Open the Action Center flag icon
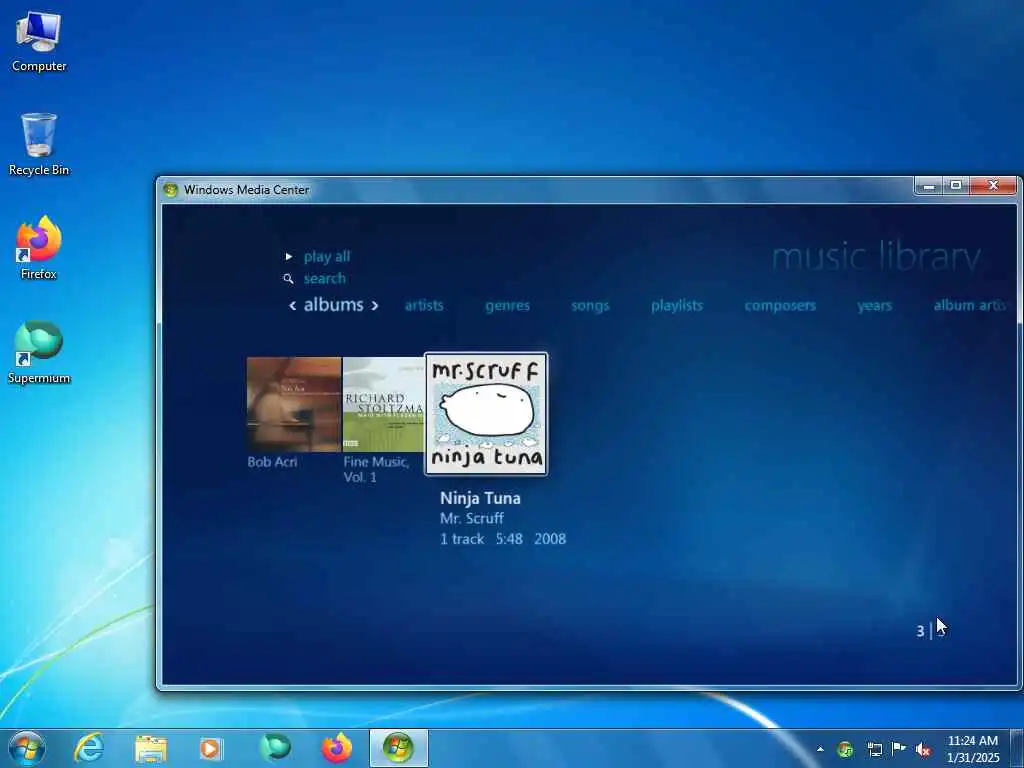The width and height of the screenshot is (1024, 768). coord(899,749)
